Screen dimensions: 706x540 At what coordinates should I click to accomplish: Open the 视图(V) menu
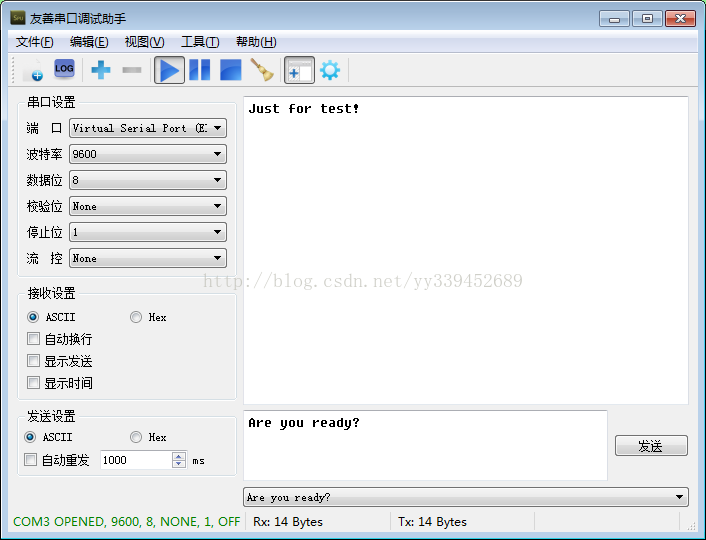[144, 42]
